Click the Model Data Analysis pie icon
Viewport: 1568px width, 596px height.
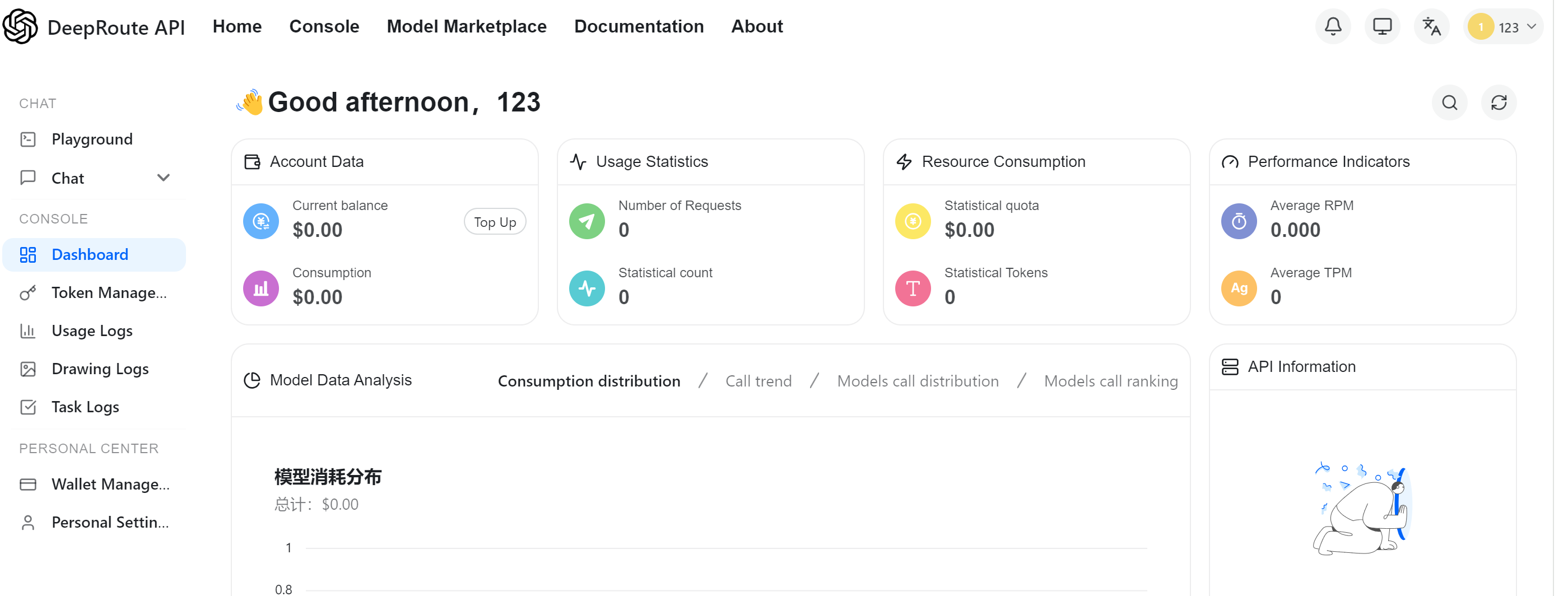[252, 380]
